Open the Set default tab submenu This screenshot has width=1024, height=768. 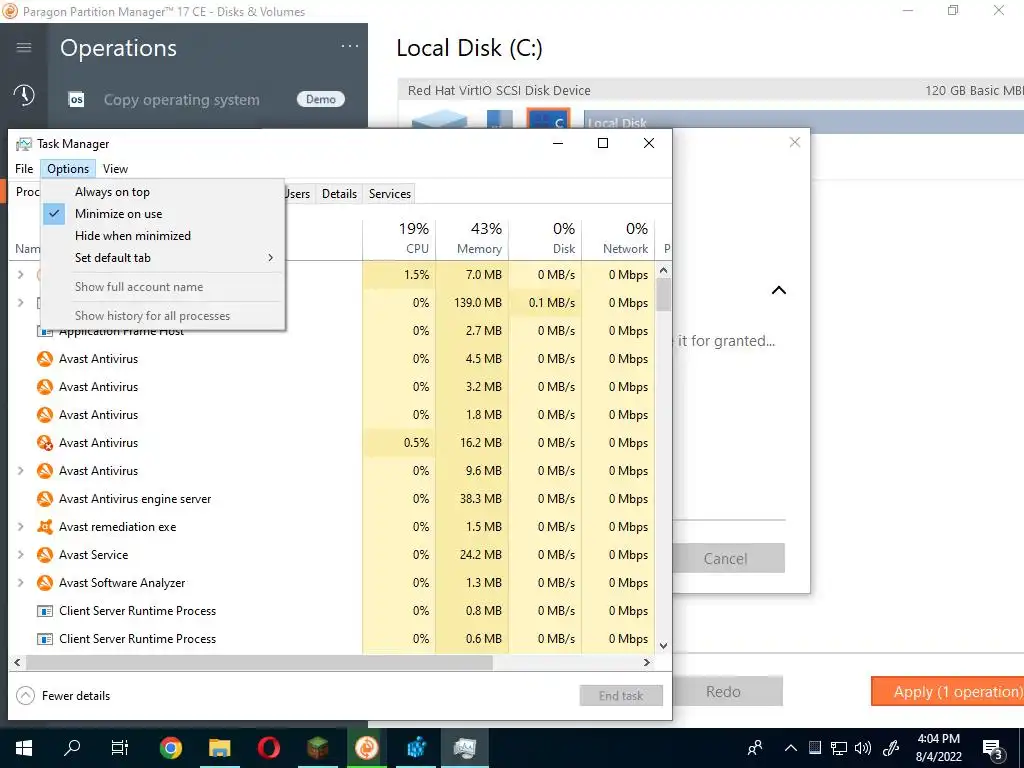point(163,258)
